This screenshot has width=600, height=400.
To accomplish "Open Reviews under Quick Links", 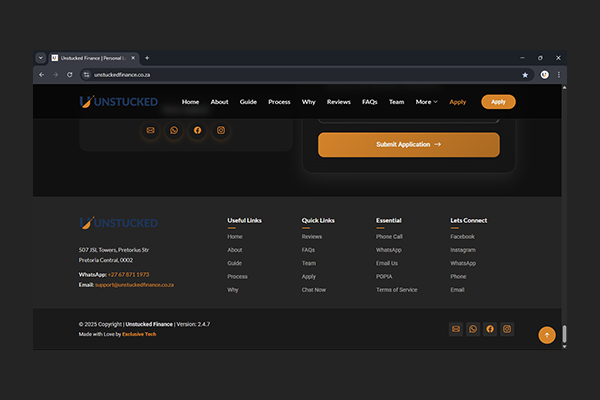I will pos(311,237).
